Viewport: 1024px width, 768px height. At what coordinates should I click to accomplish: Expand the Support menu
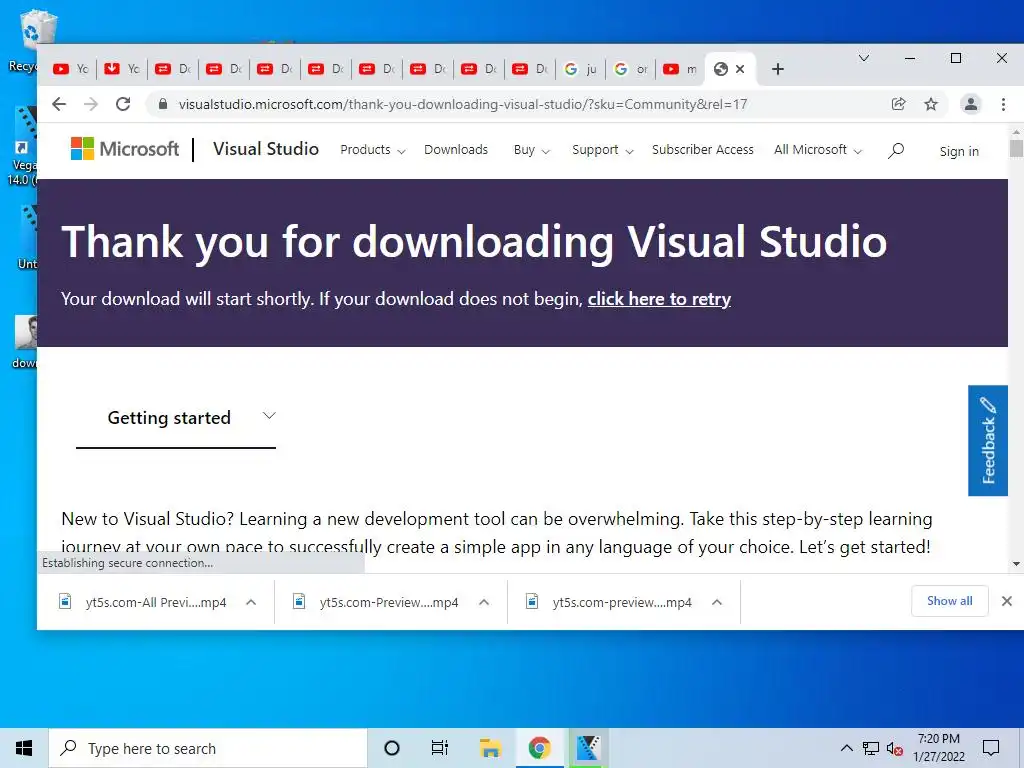(x=602, y=150)
